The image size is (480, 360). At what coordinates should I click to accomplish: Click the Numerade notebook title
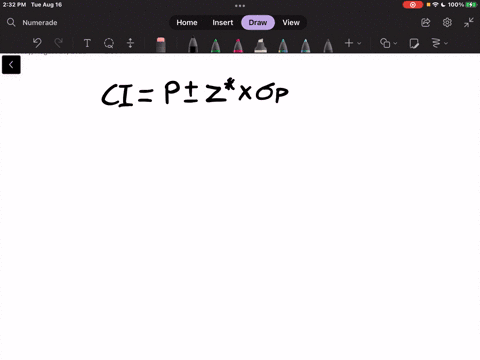(40, 23)
